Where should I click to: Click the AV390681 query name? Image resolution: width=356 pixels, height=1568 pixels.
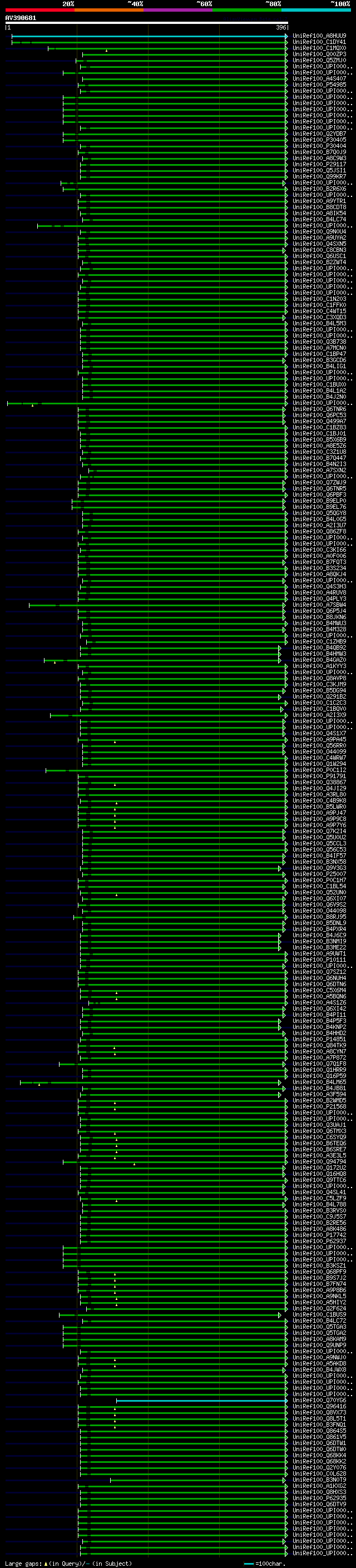(x=21, y=18)
